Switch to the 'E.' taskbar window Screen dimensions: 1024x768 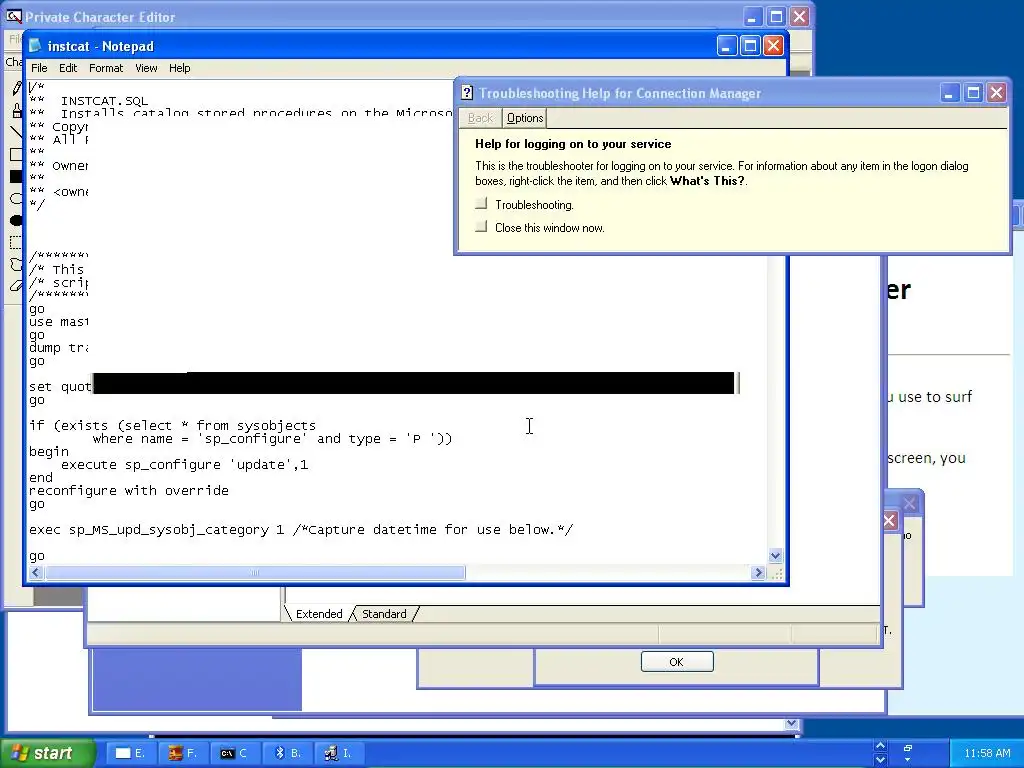click(x=130, y=753)
